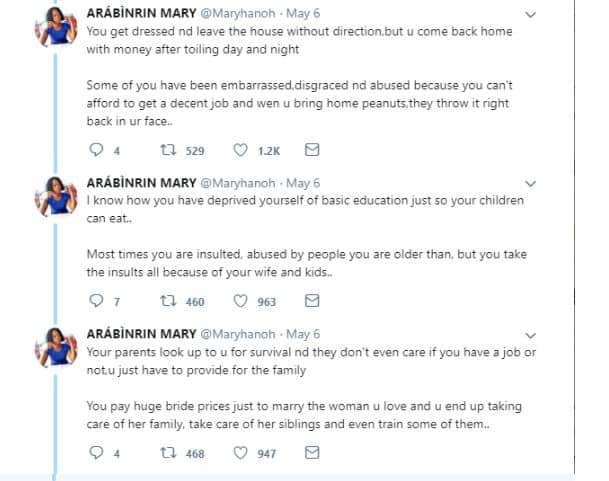609x481 pixels.
Task: Reply to the tweet with 7 replies
Action: [x=97, y=299]
